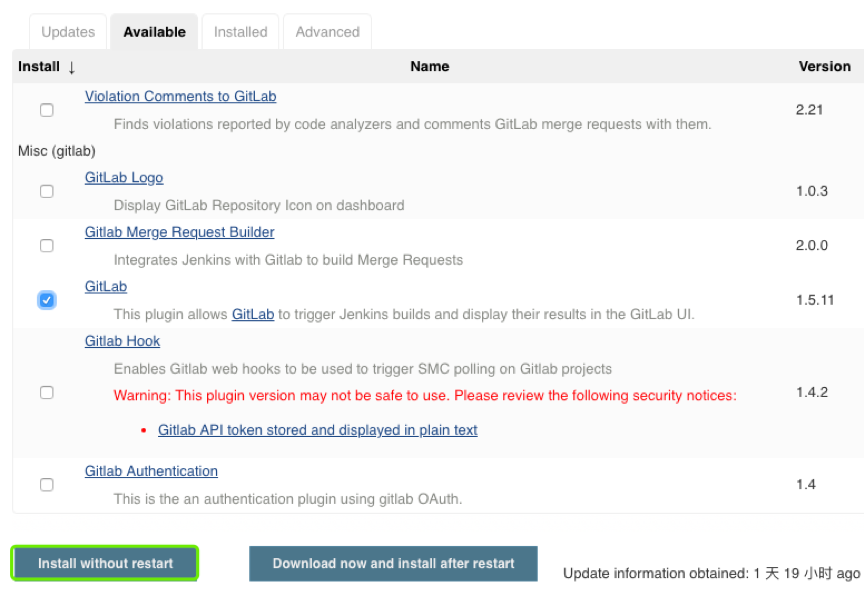Open the Violation Comments to GitLab link
The width and height of the screenshot is (864, 595).
(180, 97)
